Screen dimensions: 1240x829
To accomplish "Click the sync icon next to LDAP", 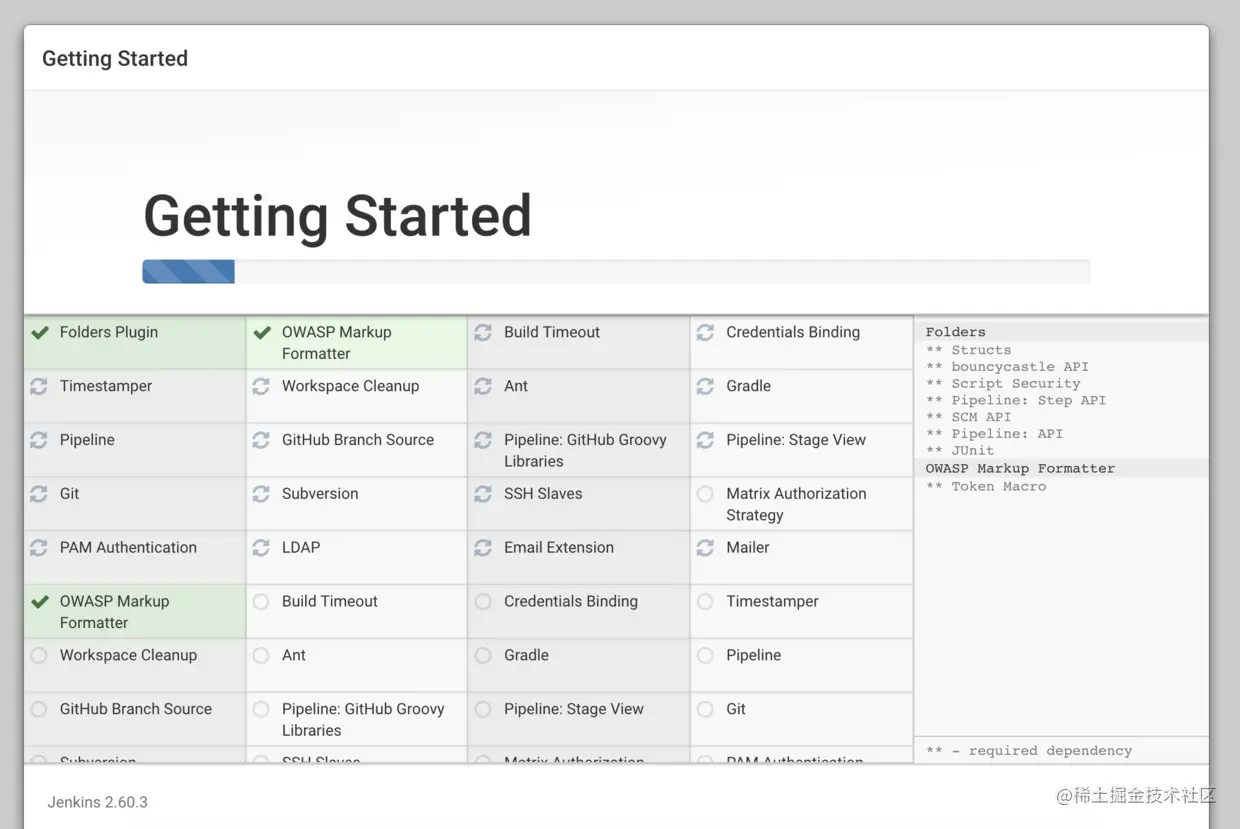I will 261,548.
